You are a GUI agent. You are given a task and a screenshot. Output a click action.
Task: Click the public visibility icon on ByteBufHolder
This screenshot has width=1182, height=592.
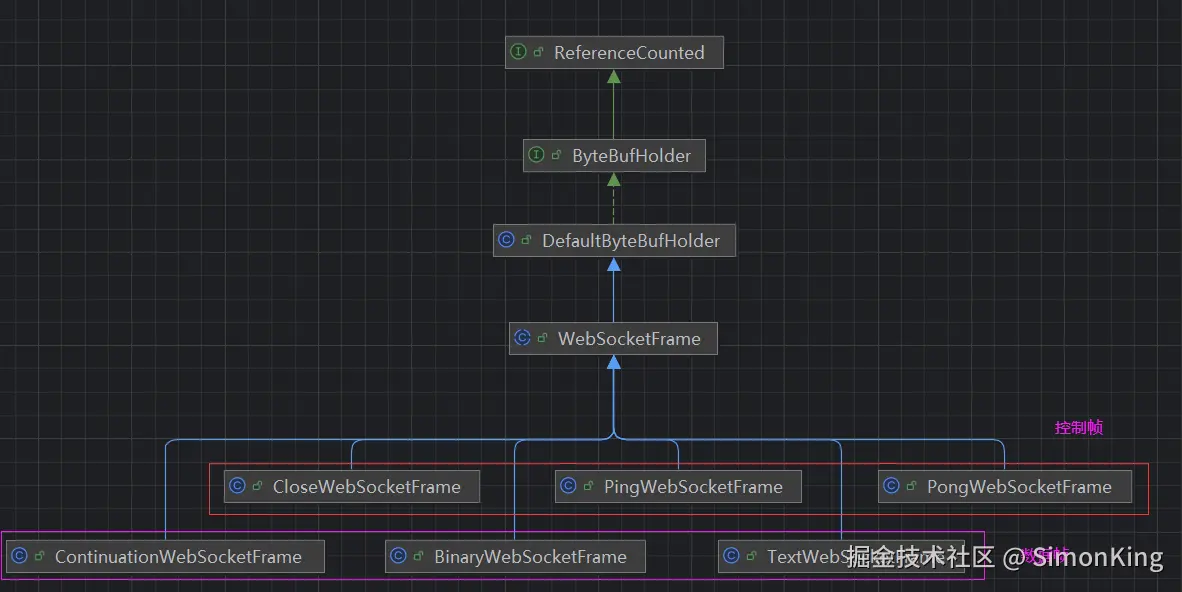pos(556,155)
